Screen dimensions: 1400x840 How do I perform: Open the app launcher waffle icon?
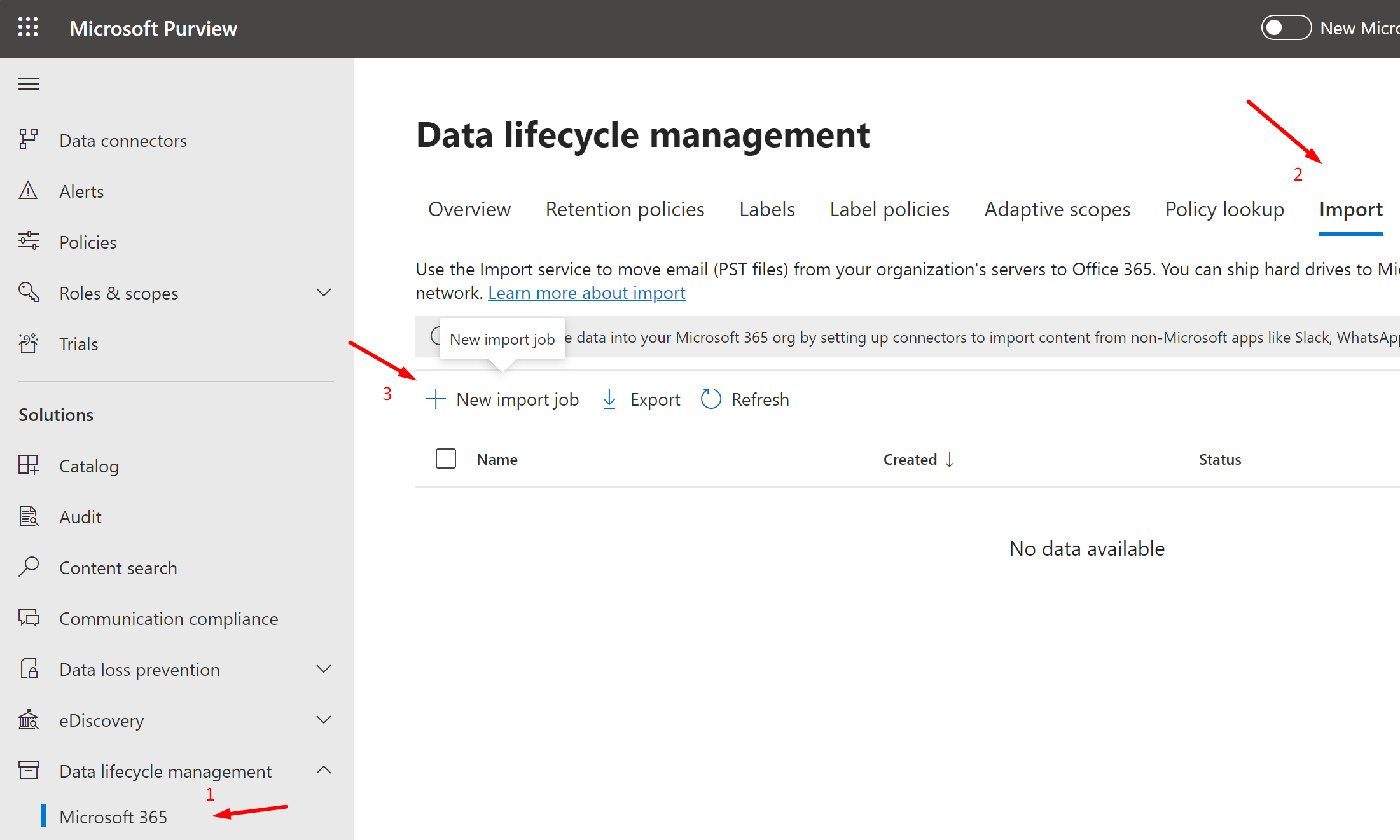pos(28,27)
